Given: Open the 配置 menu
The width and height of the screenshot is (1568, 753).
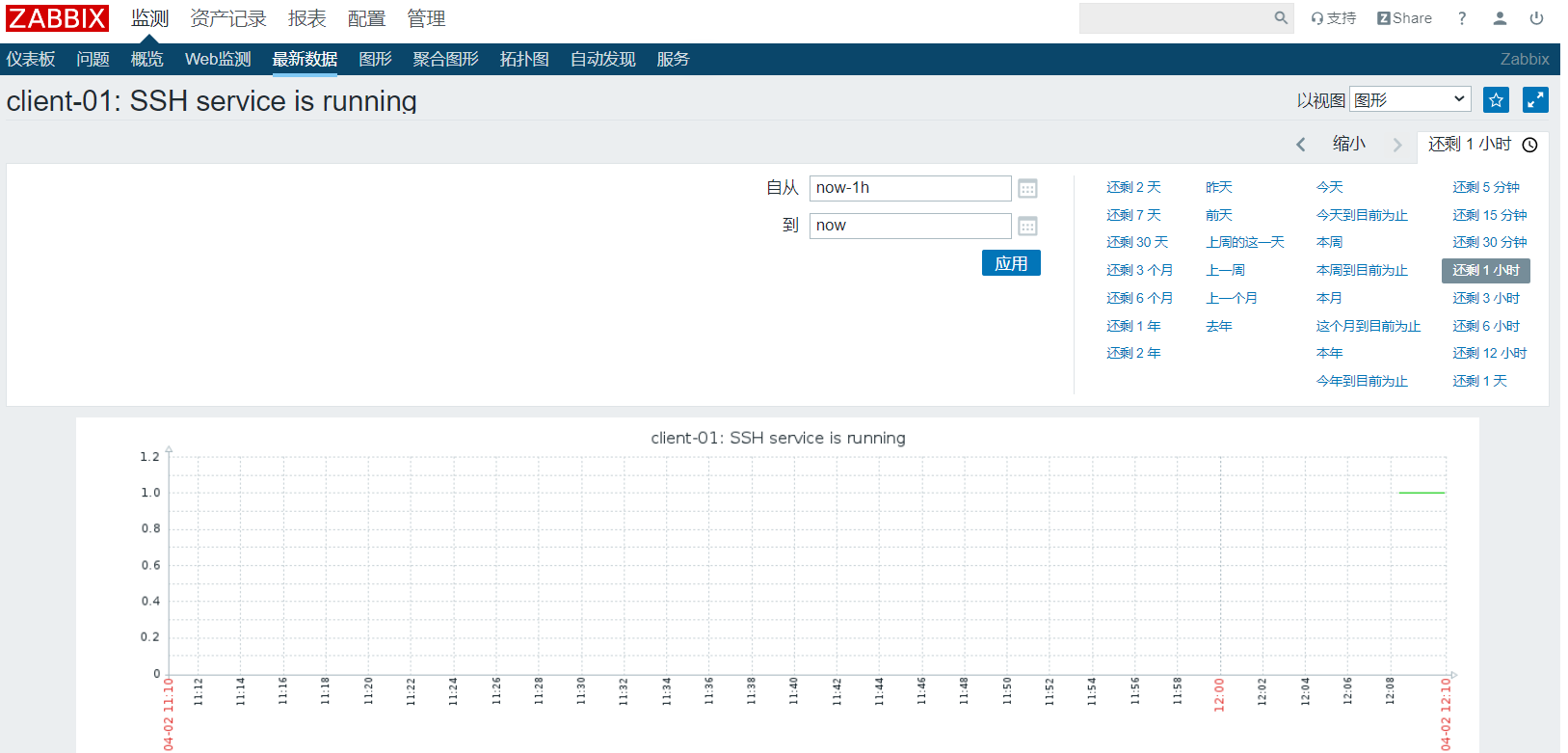Looking at the screenshot, I should click(366, 18).
